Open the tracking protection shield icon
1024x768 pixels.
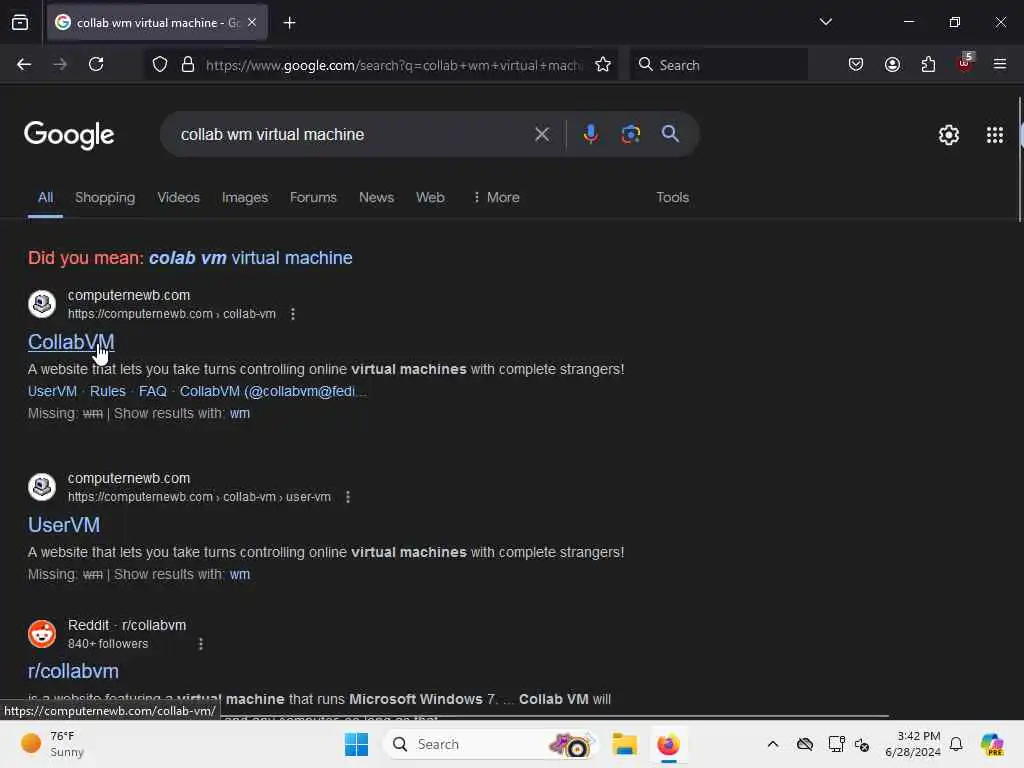tap(160, 65)
